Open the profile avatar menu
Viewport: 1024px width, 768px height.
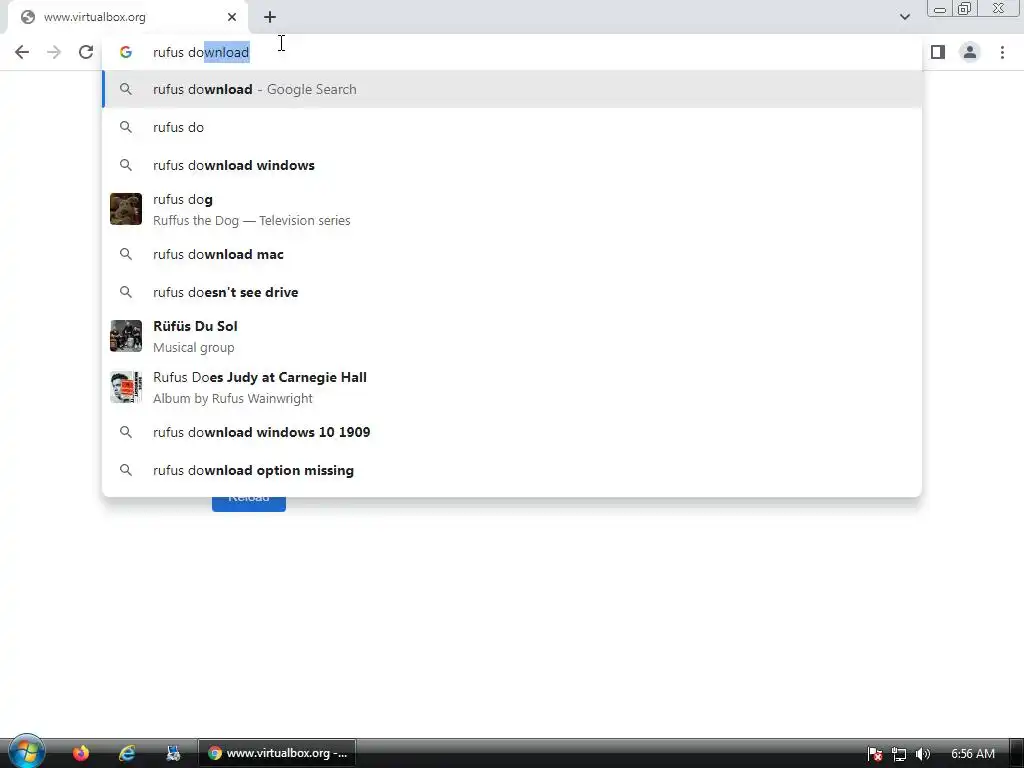[x=970, y=52]
